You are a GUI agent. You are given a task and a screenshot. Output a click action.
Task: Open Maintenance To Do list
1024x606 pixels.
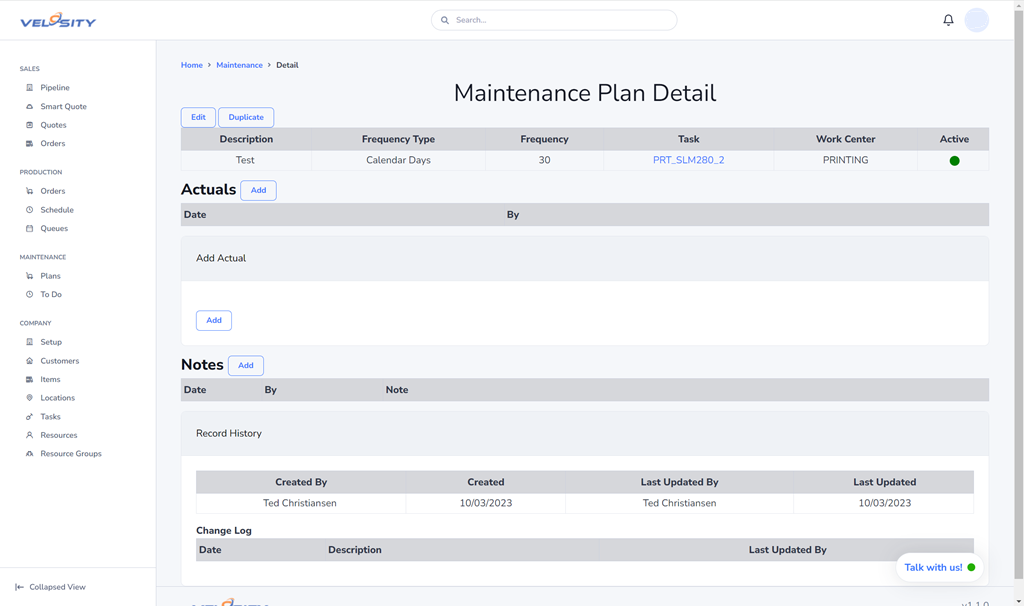coord(50,294)
